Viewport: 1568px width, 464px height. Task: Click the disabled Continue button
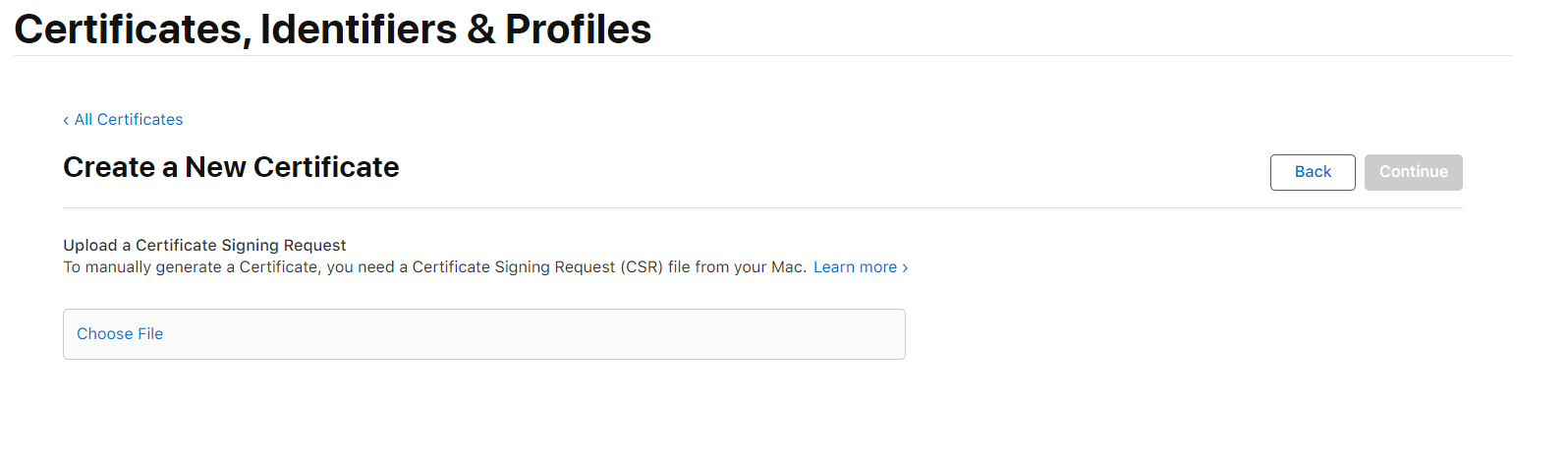click(x=1413, y=172)
